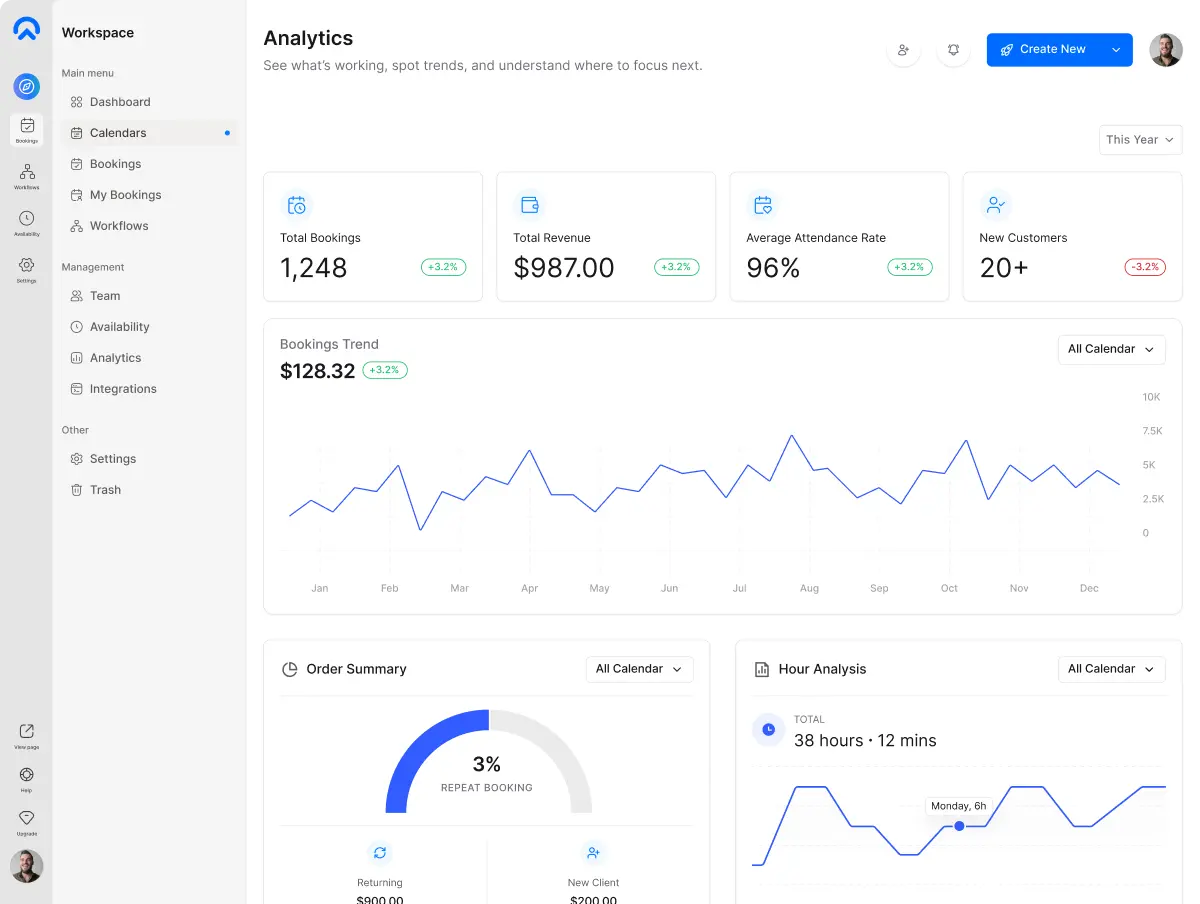Open Trash in the sidebar
1200x904 pixels.
105,490
